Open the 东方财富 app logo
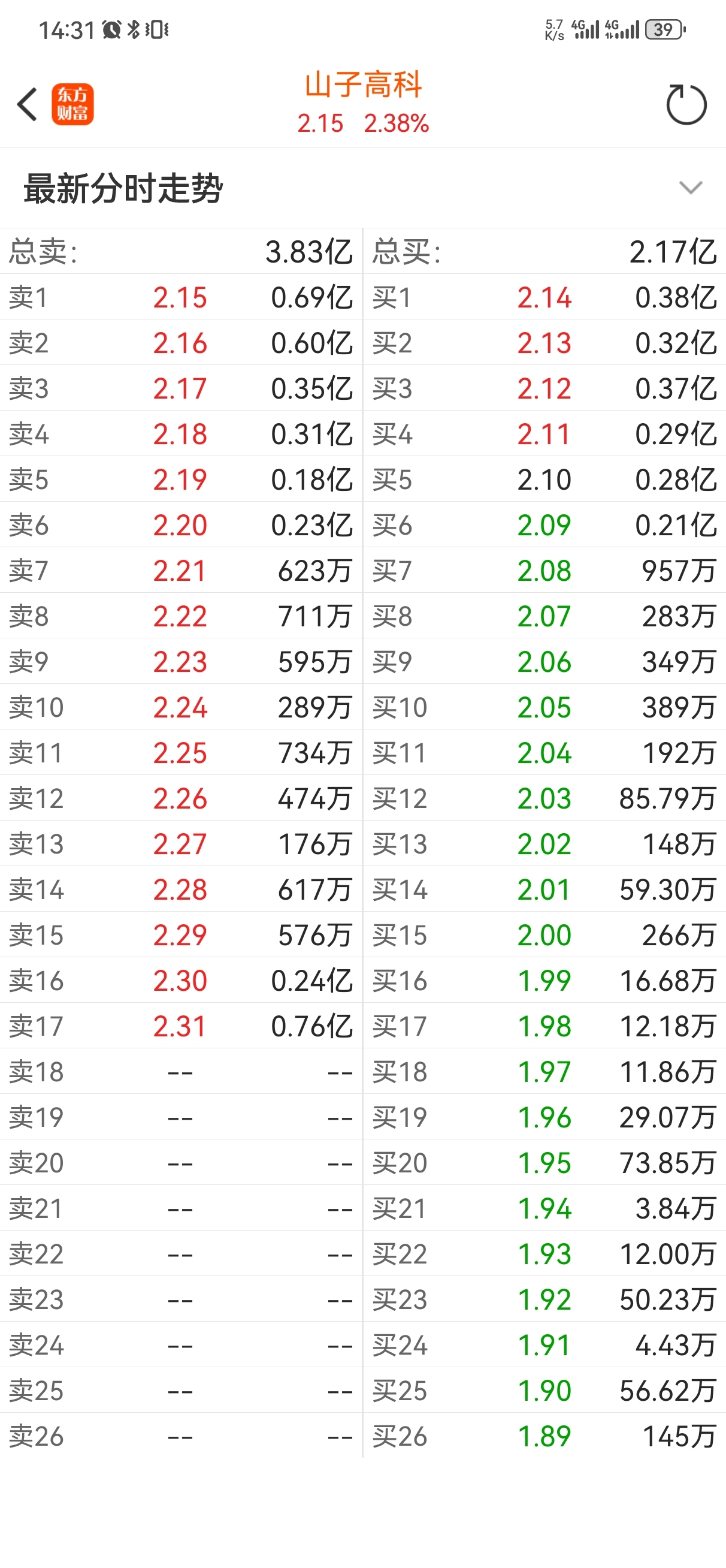Image resolution: width=726 pixels, height=1568 pixels. tap(72, 104)
